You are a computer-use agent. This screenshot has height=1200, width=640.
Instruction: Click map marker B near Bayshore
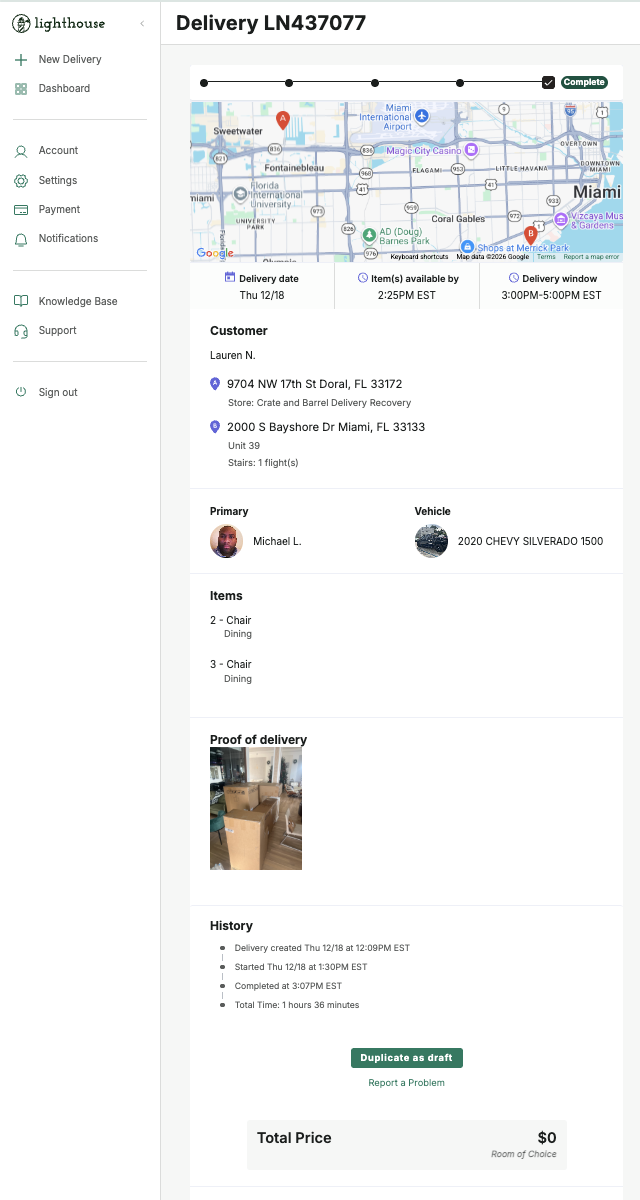click(x=531, y=238)
